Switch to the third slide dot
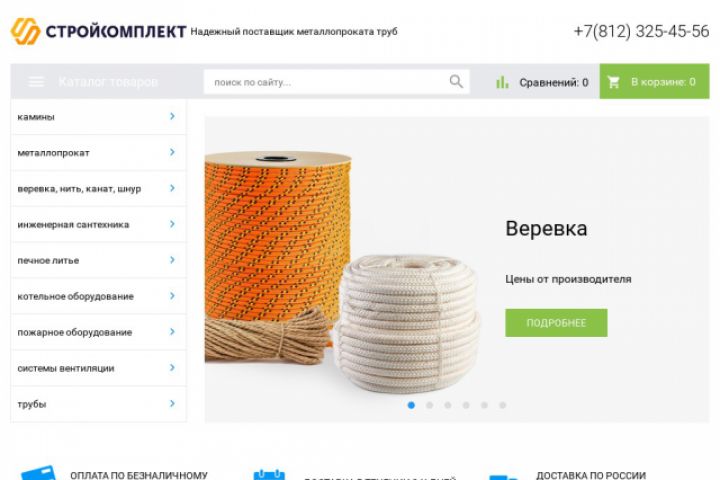The width and height of the screenshot is (720, 480). [448, 405]
